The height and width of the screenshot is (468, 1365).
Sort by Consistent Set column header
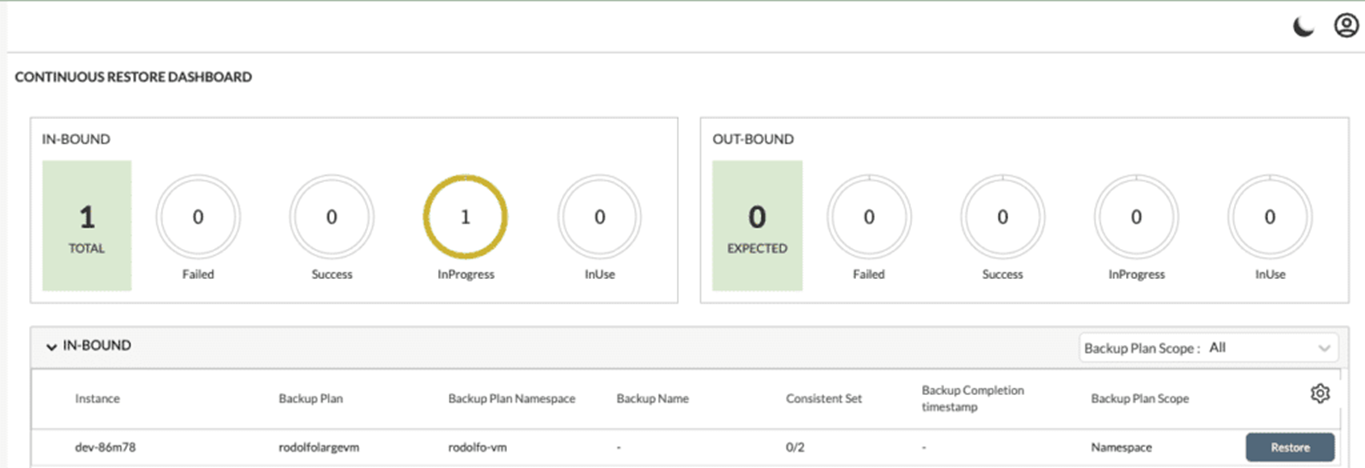pyautogui.click(x=824, y=399)
